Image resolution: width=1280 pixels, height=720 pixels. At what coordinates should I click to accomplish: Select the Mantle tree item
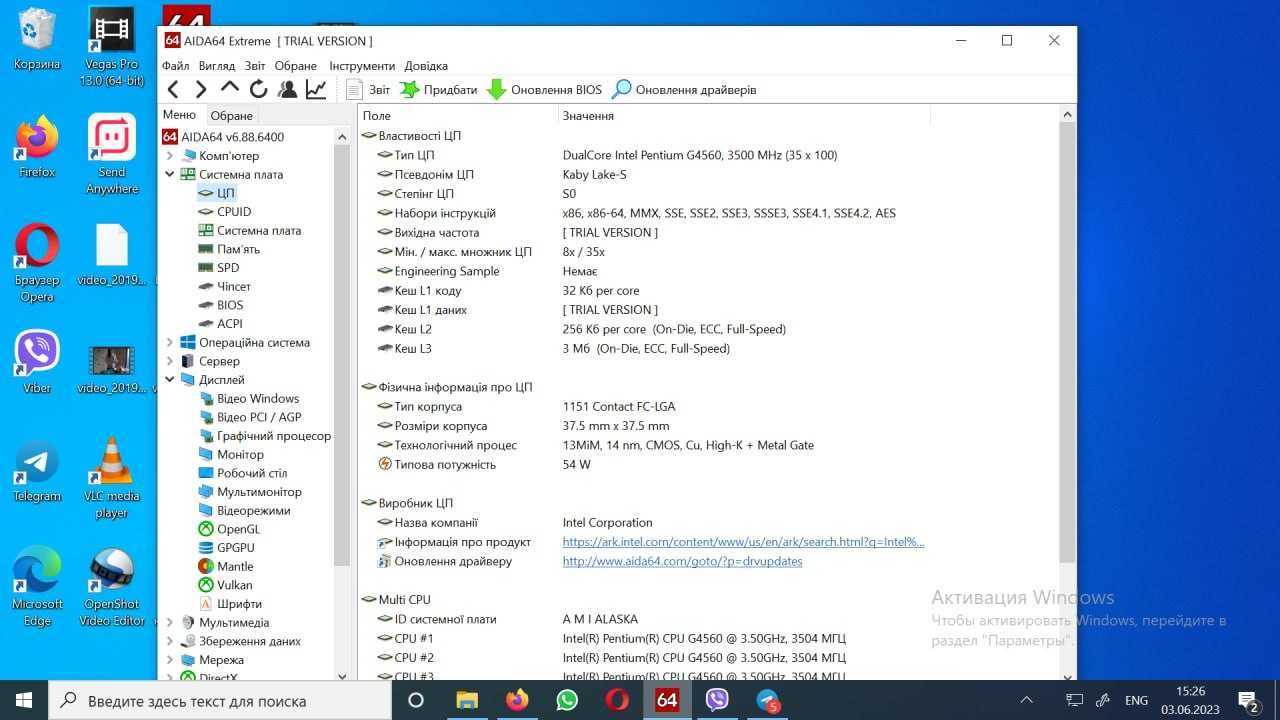click(x=235, y=567)
